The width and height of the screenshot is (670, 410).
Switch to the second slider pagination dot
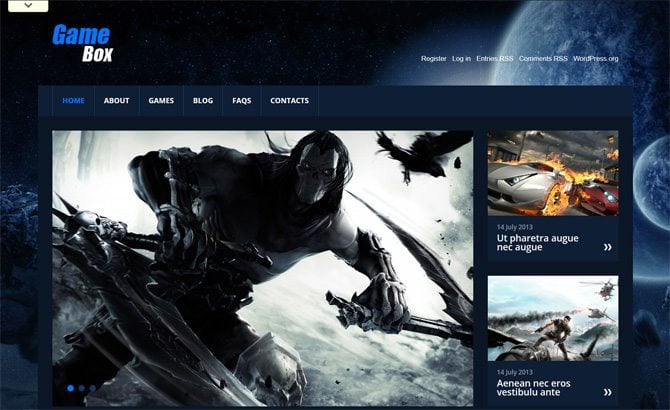[x=81, y=388]
